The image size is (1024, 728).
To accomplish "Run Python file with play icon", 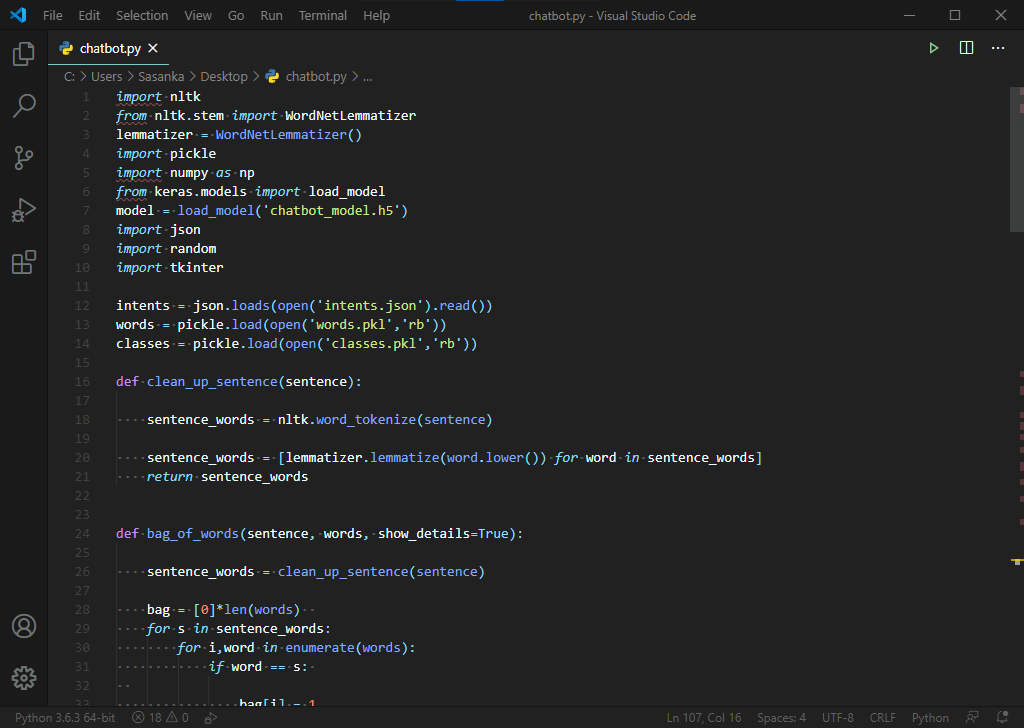I will point(933,48).
